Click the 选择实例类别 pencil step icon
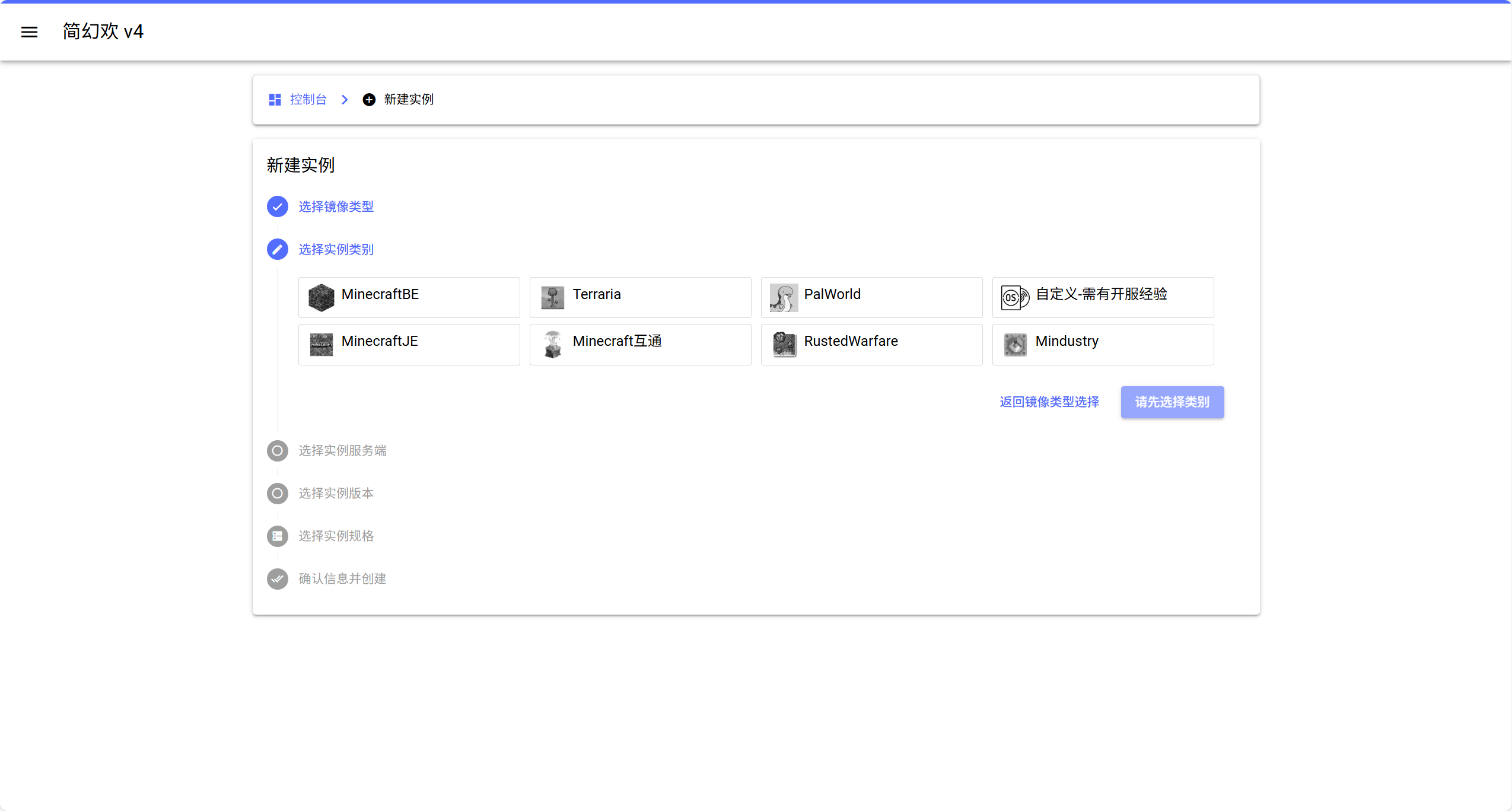This screenshot has width=1512, height=811. pyautogui.click(x=277, y=249)
